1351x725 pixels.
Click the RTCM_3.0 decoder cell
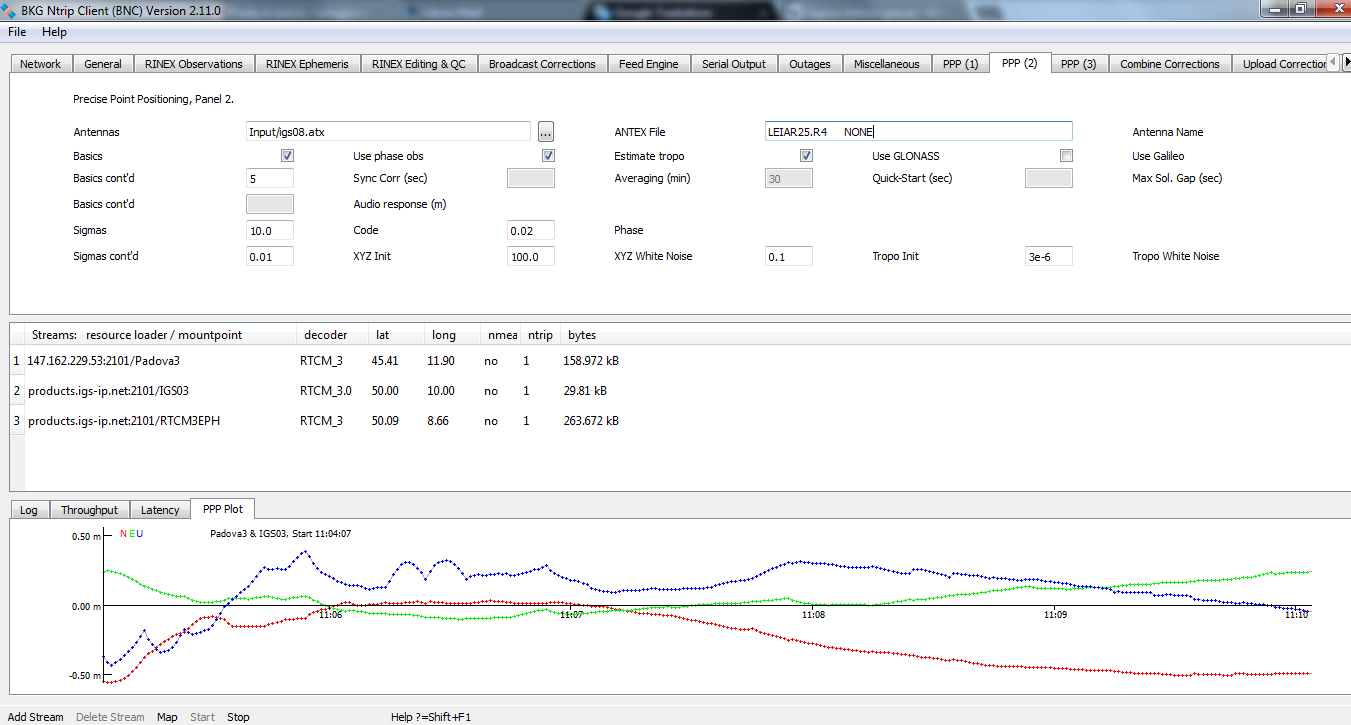pos(326,391)
